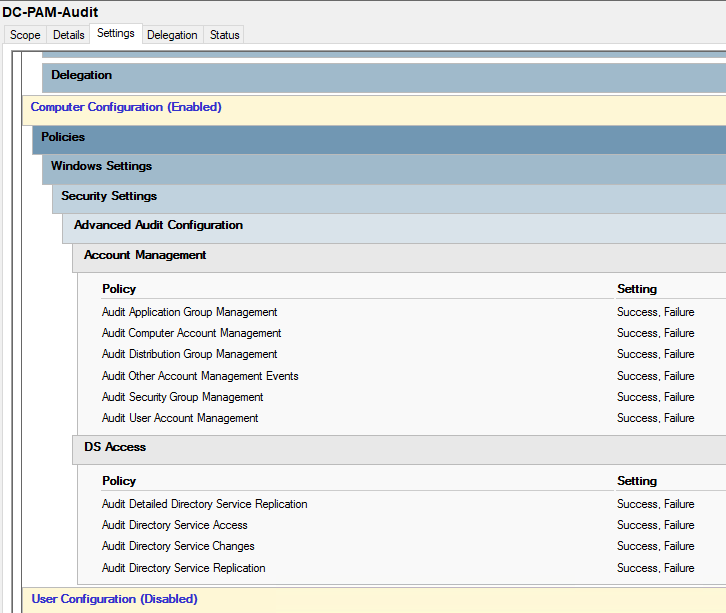
Task: Click Audit Security Group Management policy
Action: click(182, 397)
